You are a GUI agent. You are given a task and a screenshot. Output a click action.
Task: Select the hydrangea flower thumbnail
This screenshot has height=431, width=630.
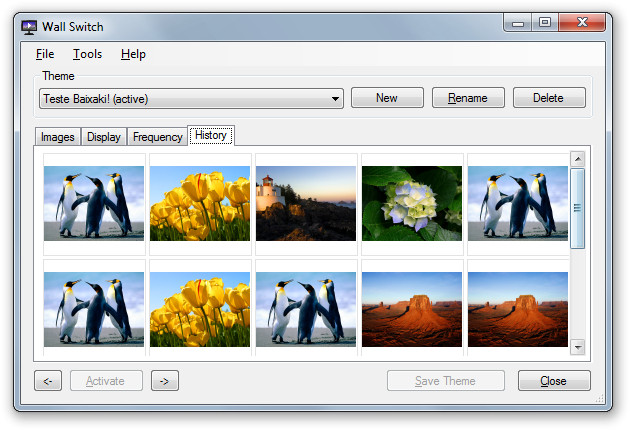[412, 204]
